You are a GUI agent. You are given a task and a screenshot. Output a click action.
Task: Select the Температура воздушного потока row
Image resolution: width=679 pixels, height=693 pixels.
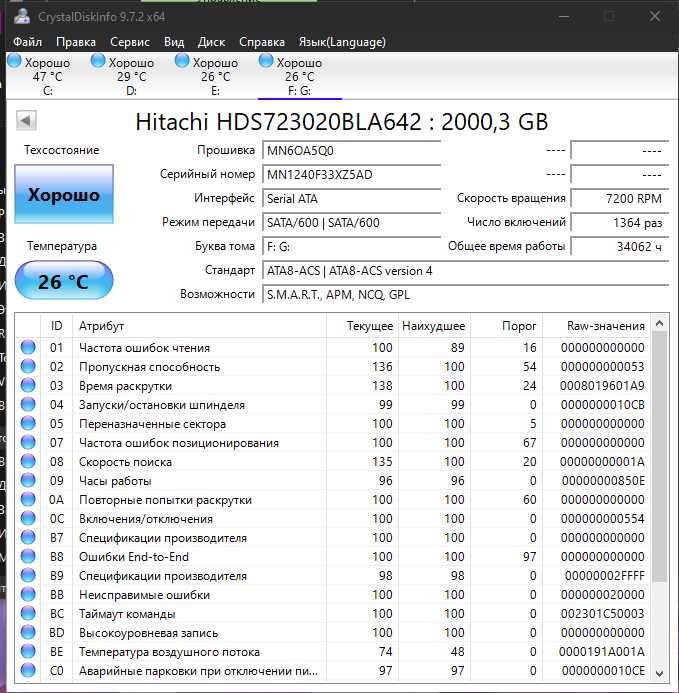333,651
